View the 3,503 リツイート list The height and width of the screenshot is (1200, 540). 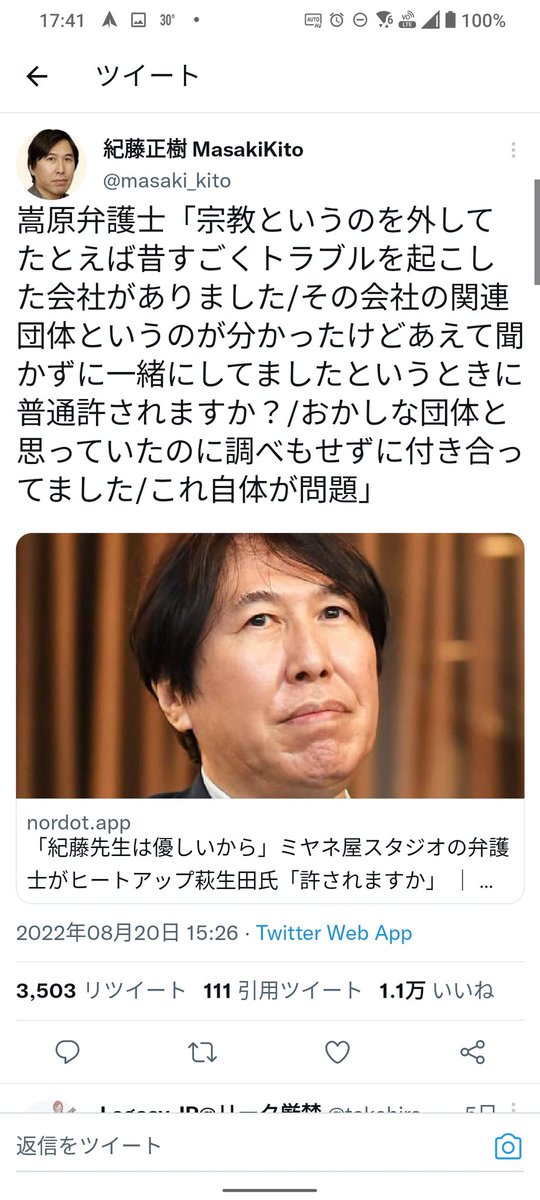101,990
